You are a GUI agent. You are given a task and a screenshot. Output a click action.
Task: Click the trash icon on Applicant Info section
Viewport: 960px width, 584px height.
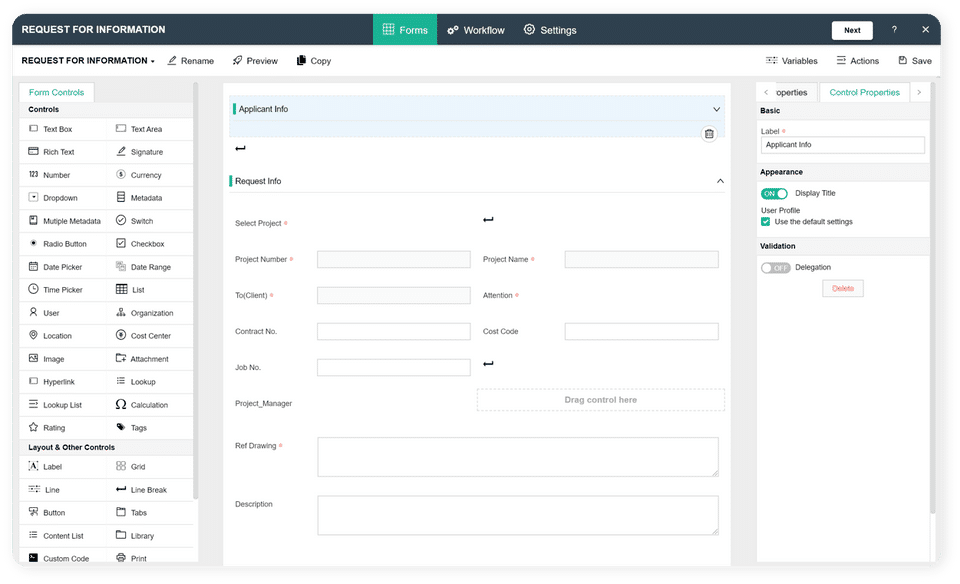[709, 133]
